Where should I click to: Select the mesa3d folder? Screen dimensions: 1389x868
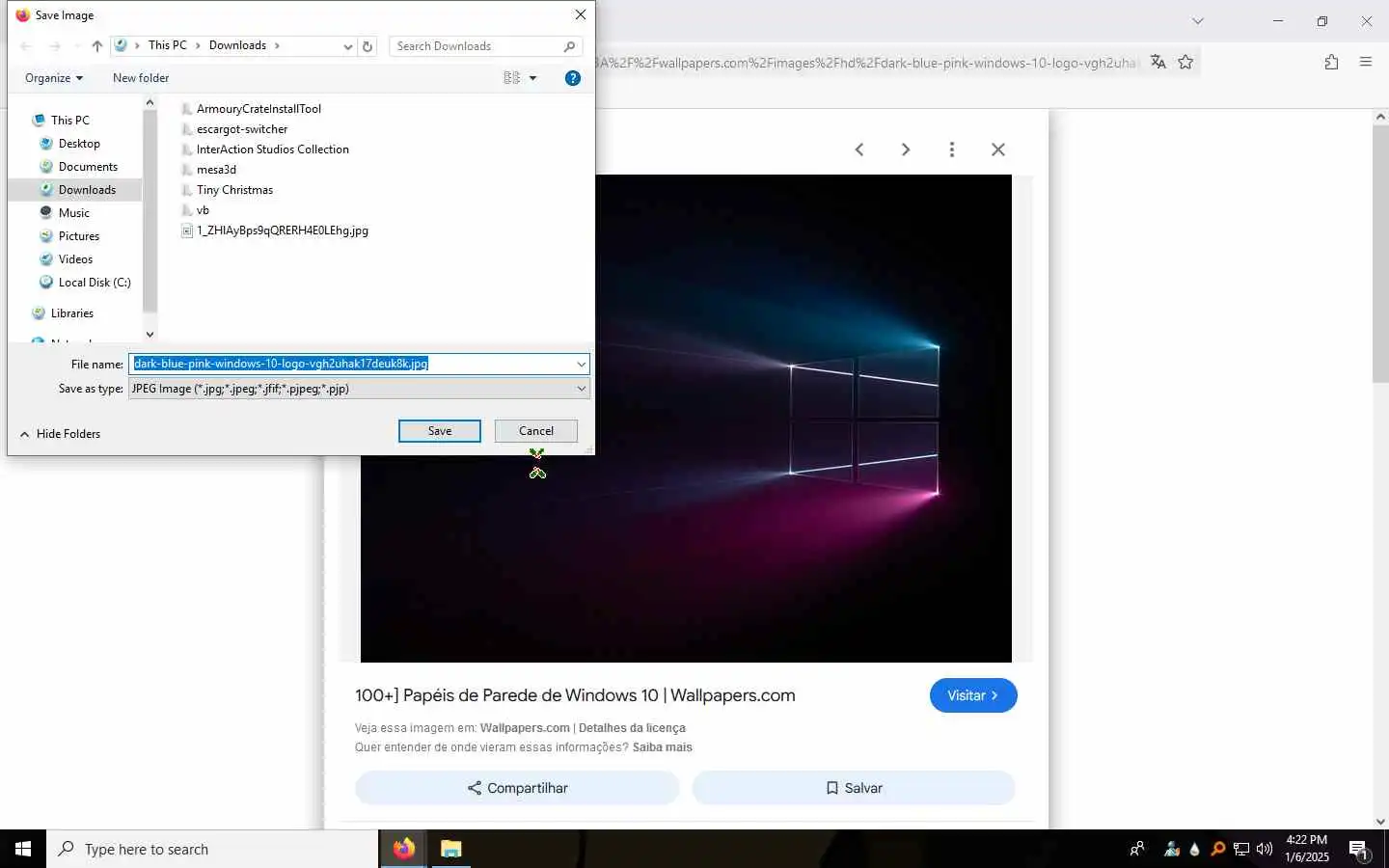coord(216,170)
